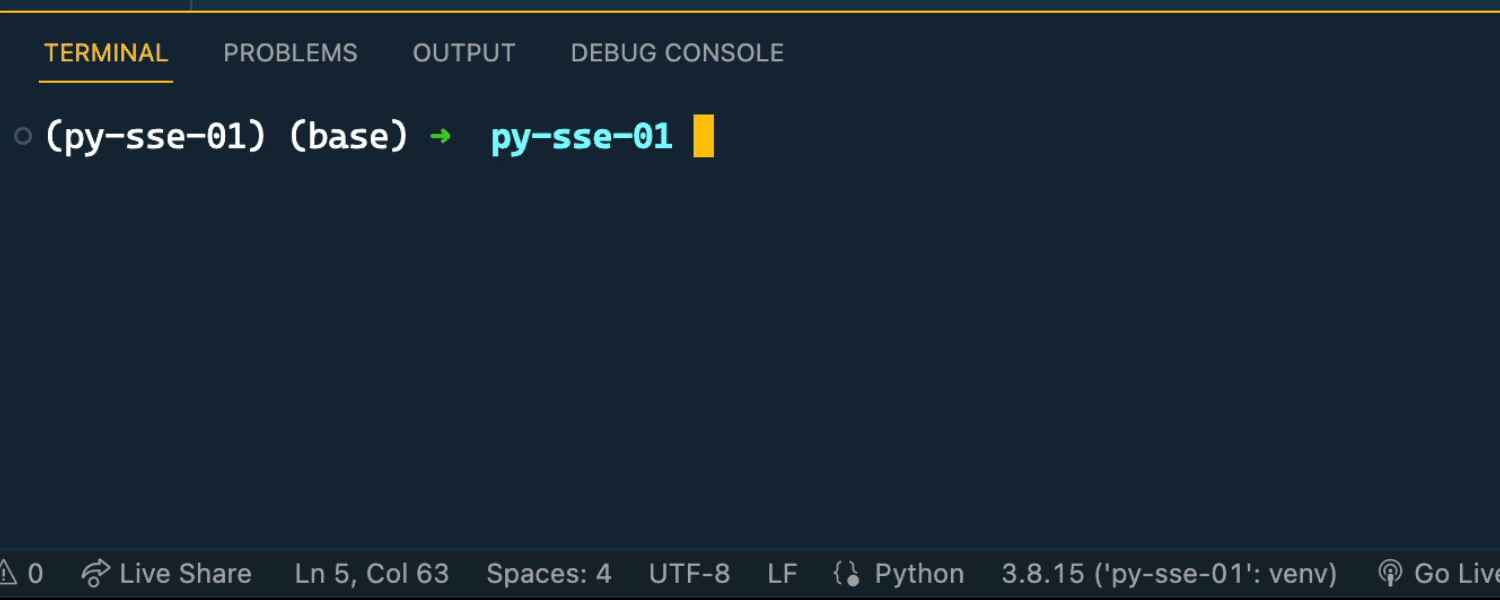
Task: Select the 3.8.15 py-sse-01 venv interpreter
Action: coord(1169,573)
